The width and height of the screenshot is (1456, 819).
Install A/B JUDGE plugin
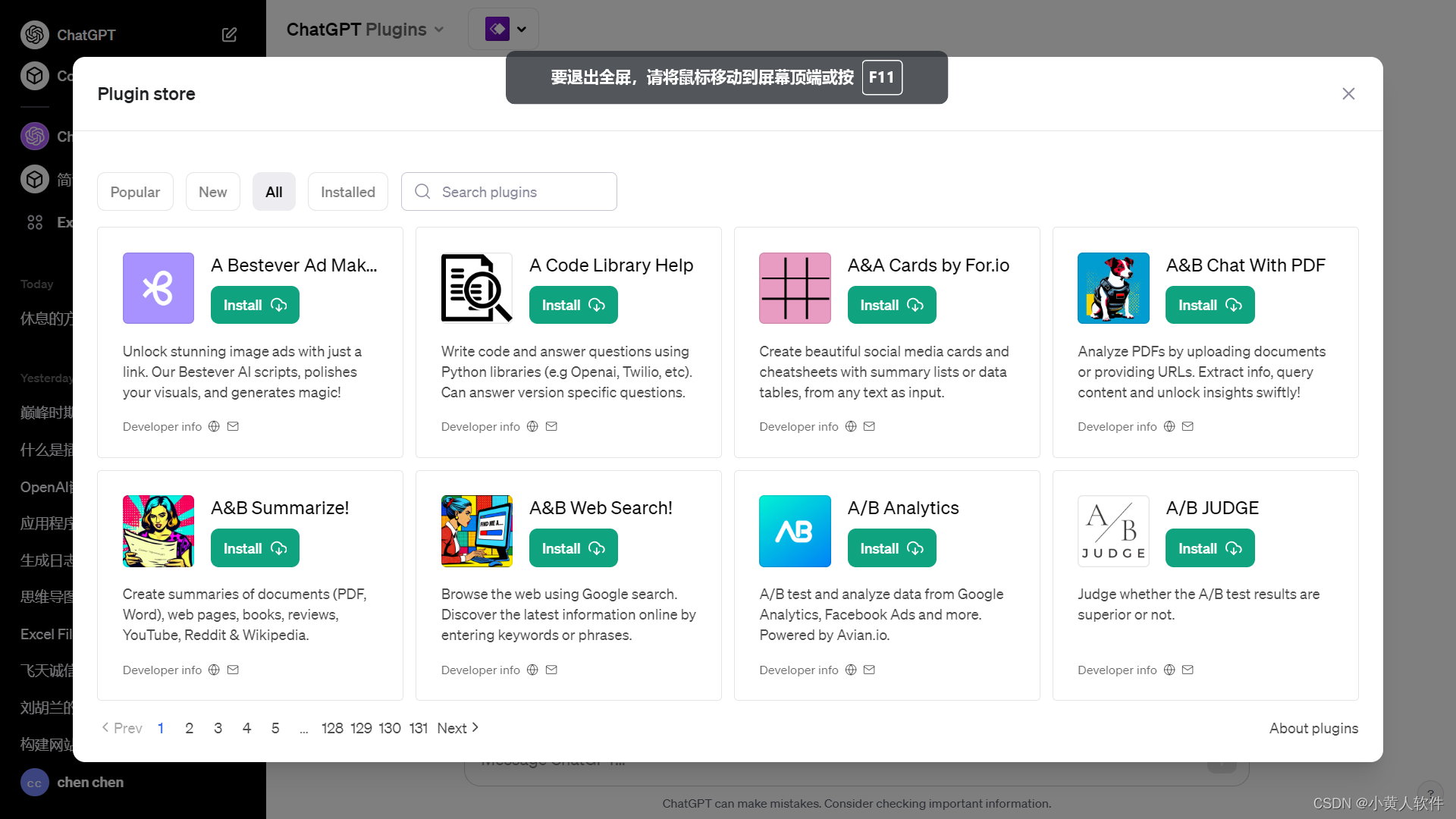1210,548
